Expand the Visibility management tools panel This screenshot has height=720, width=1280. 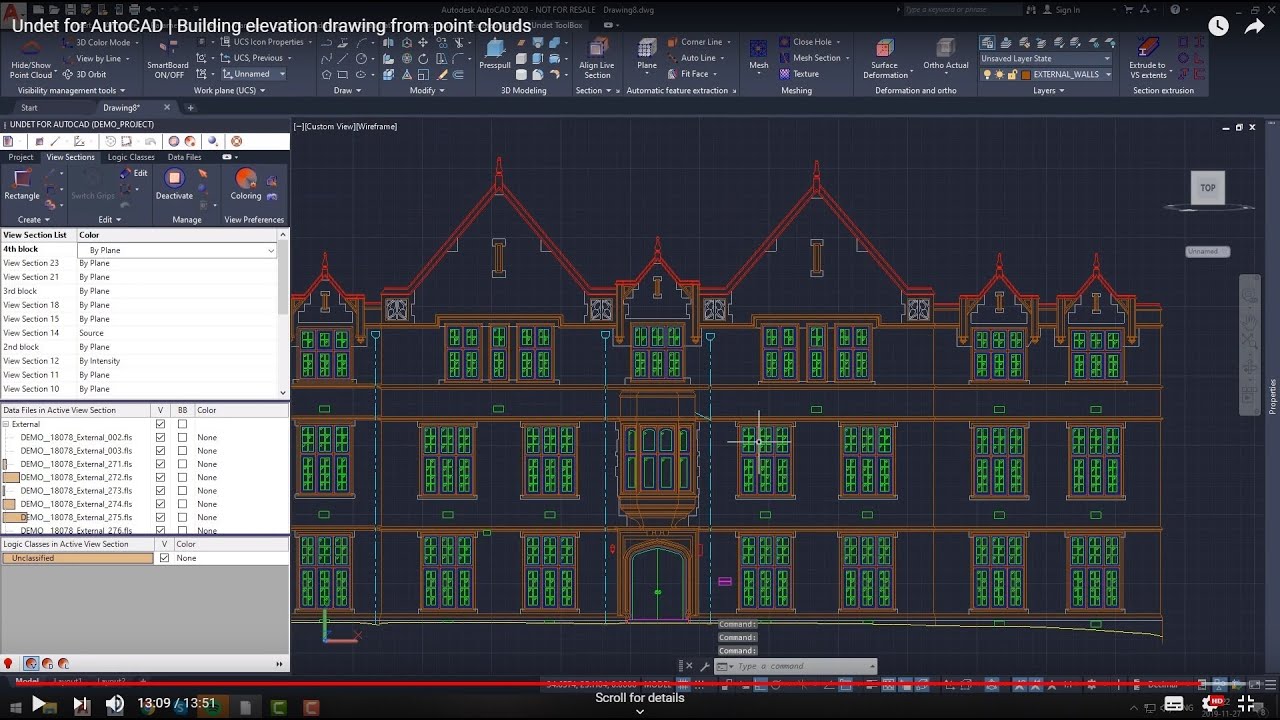tap(71, 90)
